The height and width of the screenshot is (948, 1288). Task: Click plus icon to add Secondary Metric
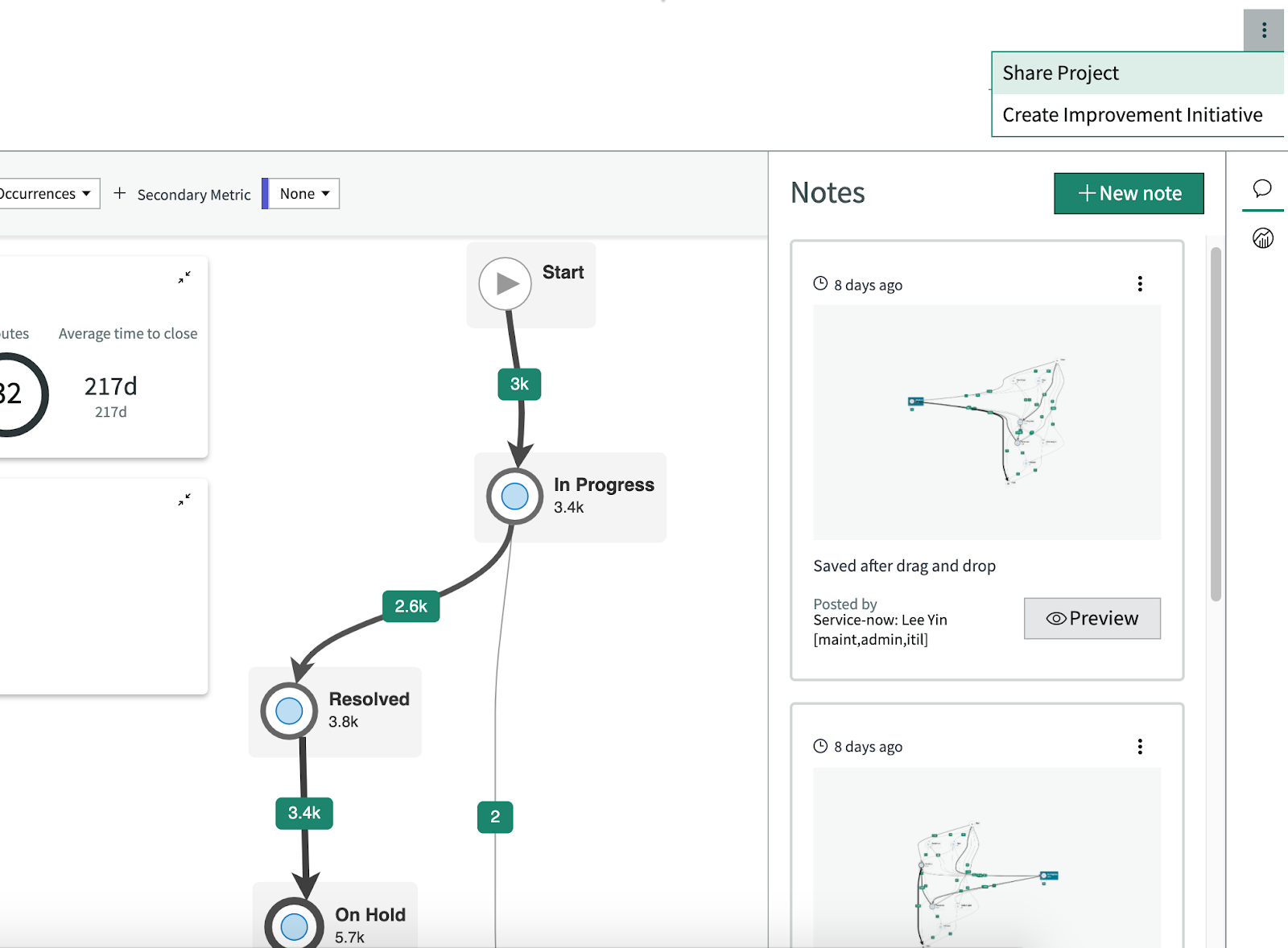click(120, 193)
